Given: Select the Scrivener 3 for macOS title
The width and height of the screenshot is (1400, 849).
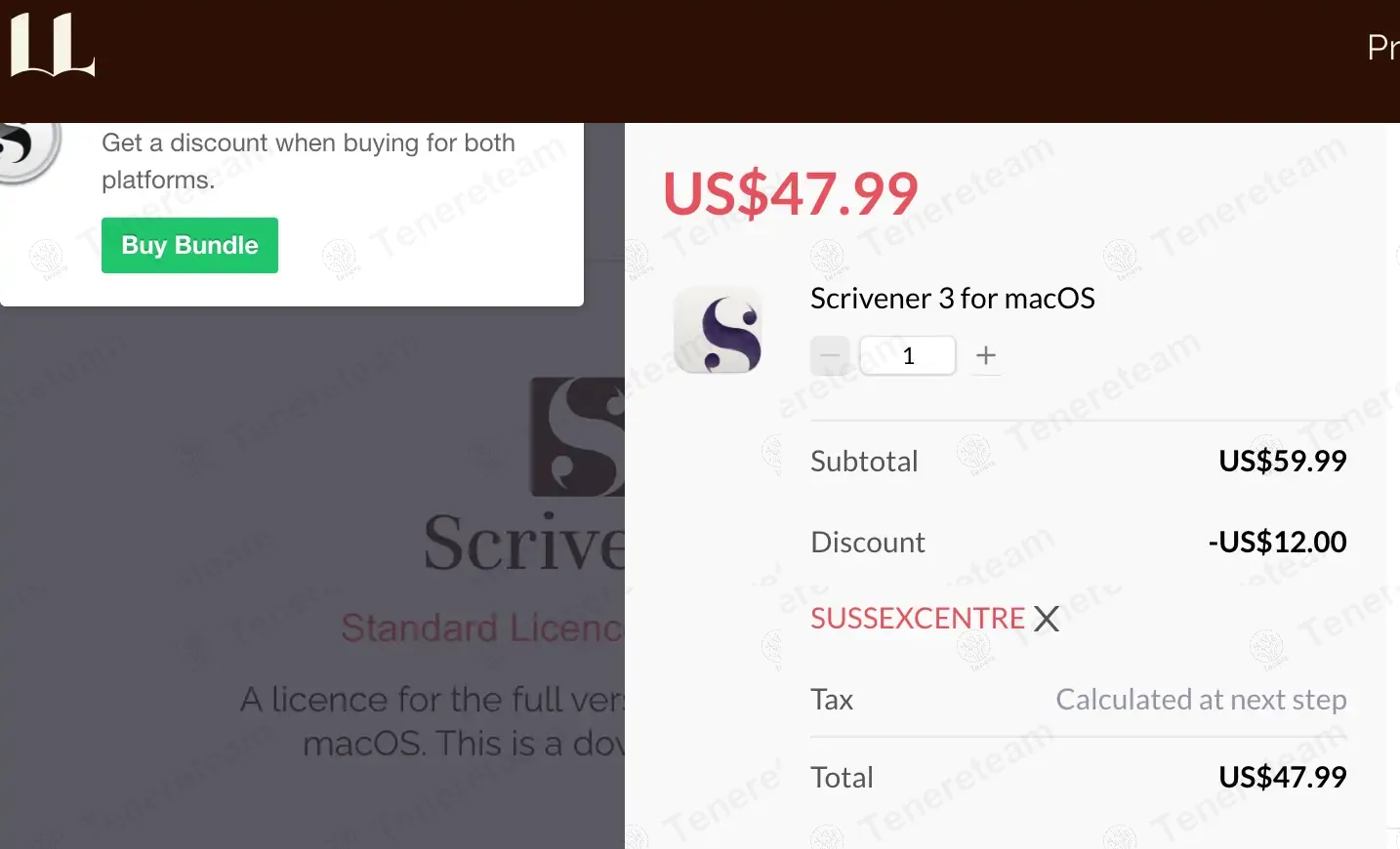Looking at the screenshot, I should pos(953,298).
